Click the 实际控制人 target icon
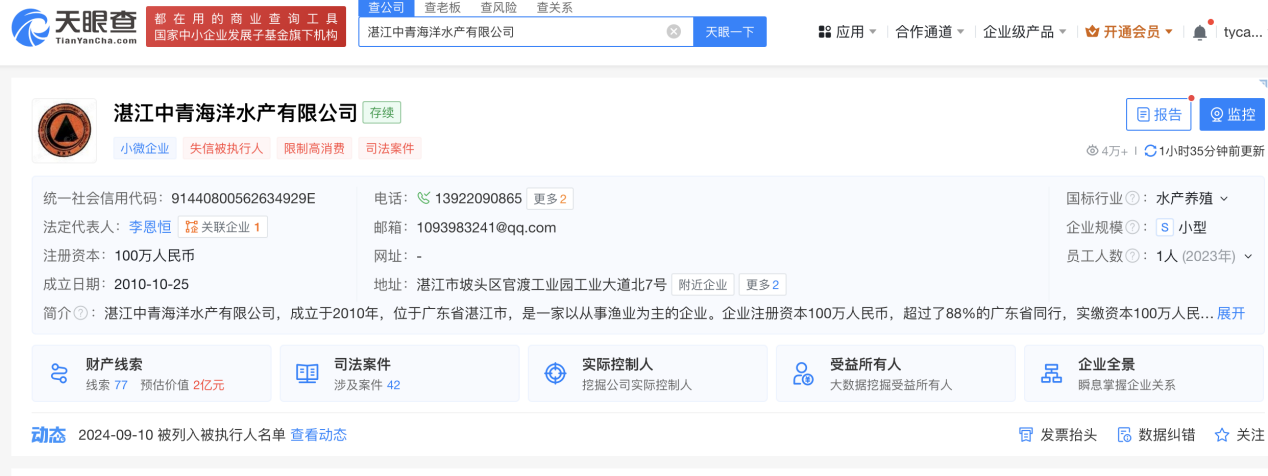The image size is (1268, 476). [555, 374]
